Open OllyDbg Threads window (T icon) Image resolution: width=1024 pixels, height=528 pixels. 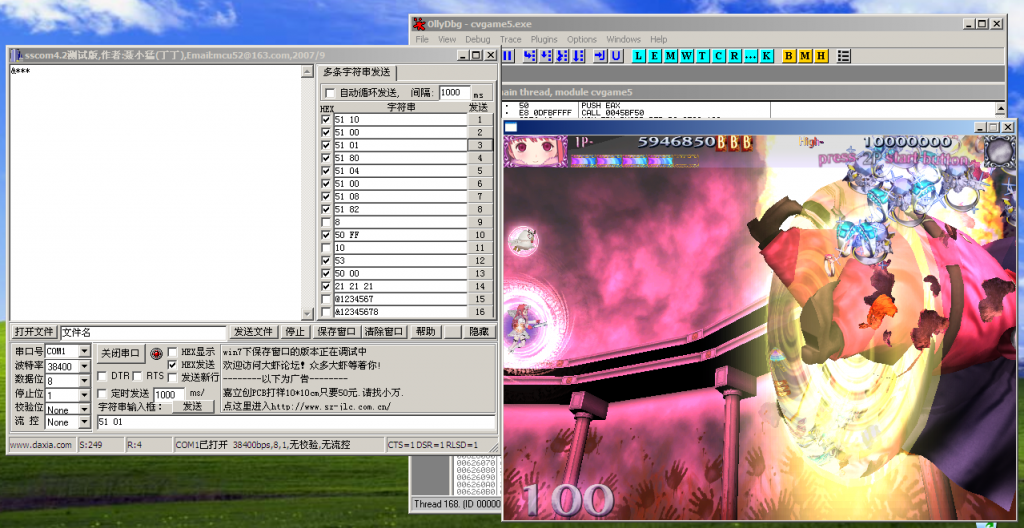pos(702,56)
